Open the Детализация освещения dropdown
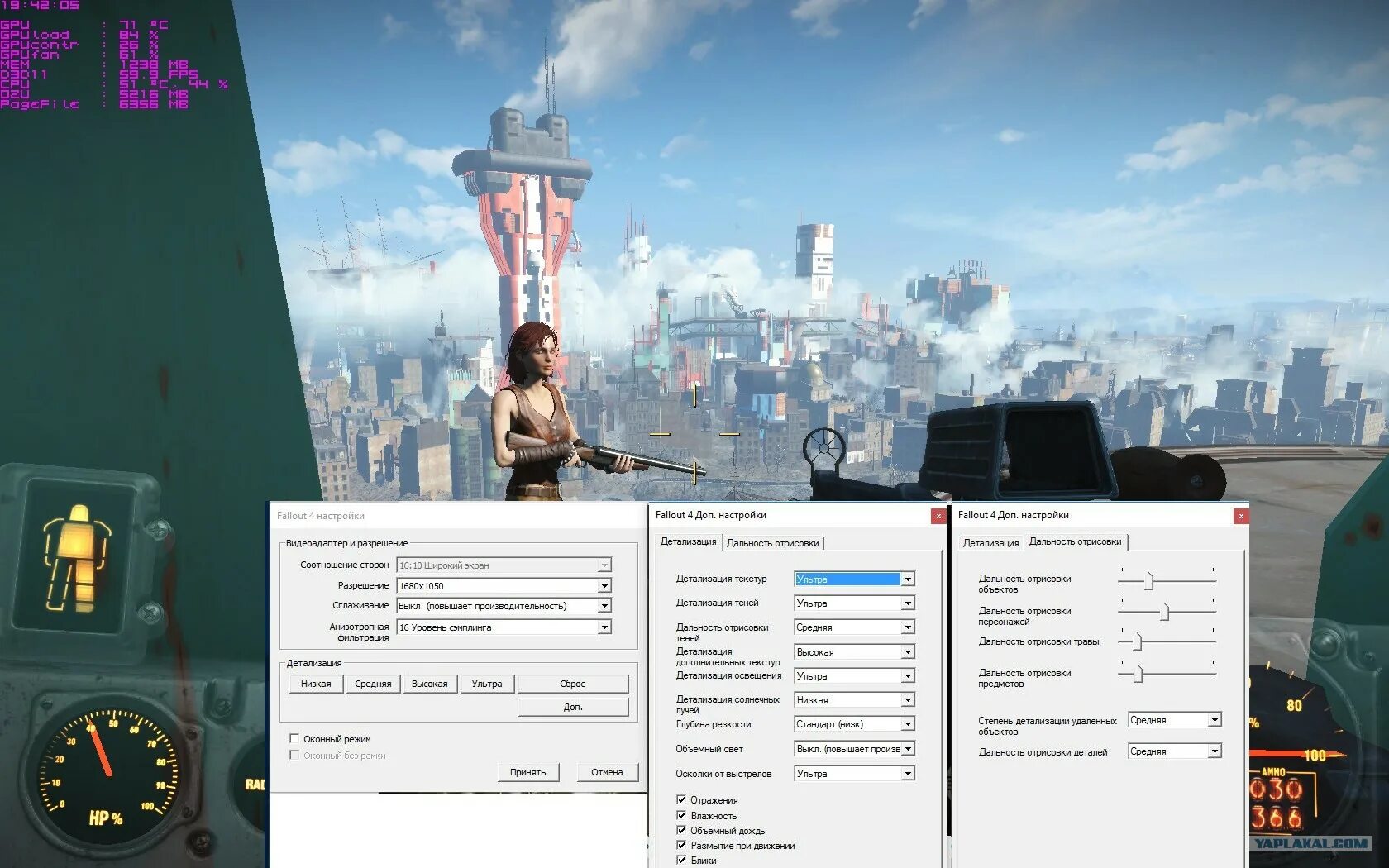The width and height of the screenshot is (1389, 868). pos(854,676)
